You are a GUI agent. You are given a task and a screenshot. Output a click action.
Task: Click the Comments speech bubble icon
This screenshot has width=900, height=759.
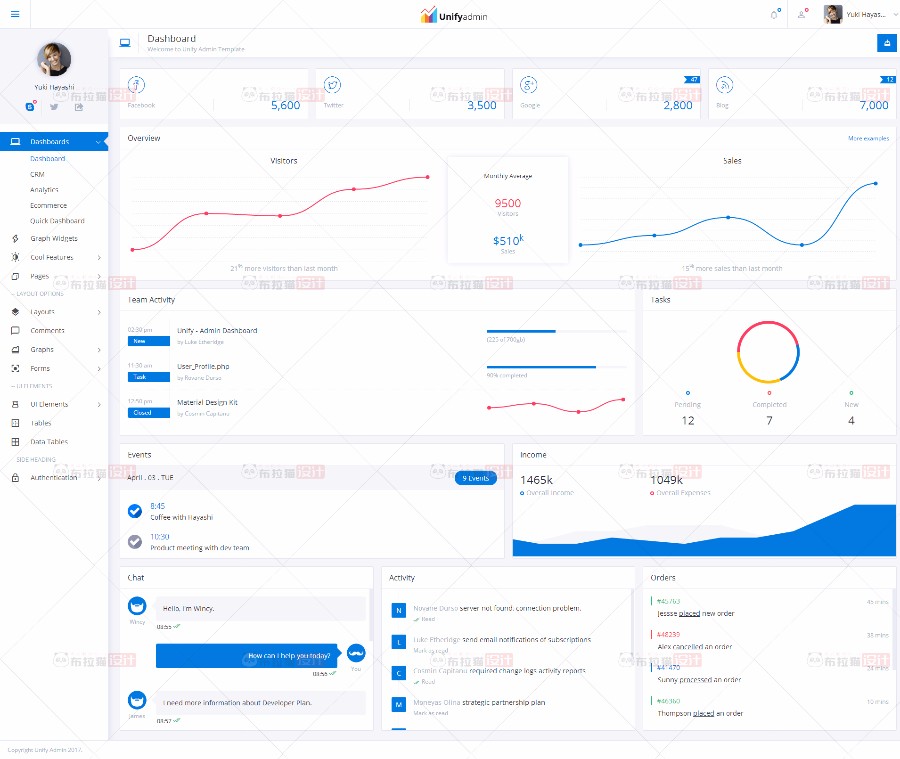(15, 331)
